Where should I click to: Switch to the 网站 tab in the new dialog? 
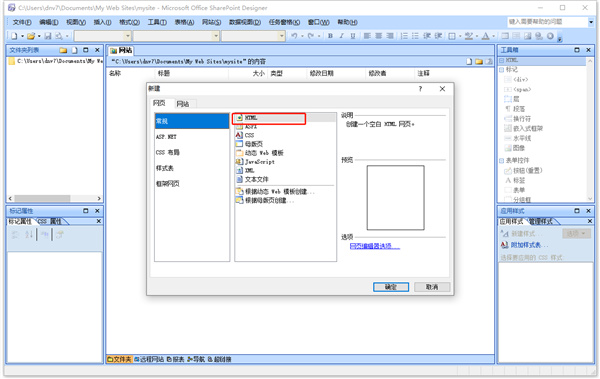tap(183, 104)
